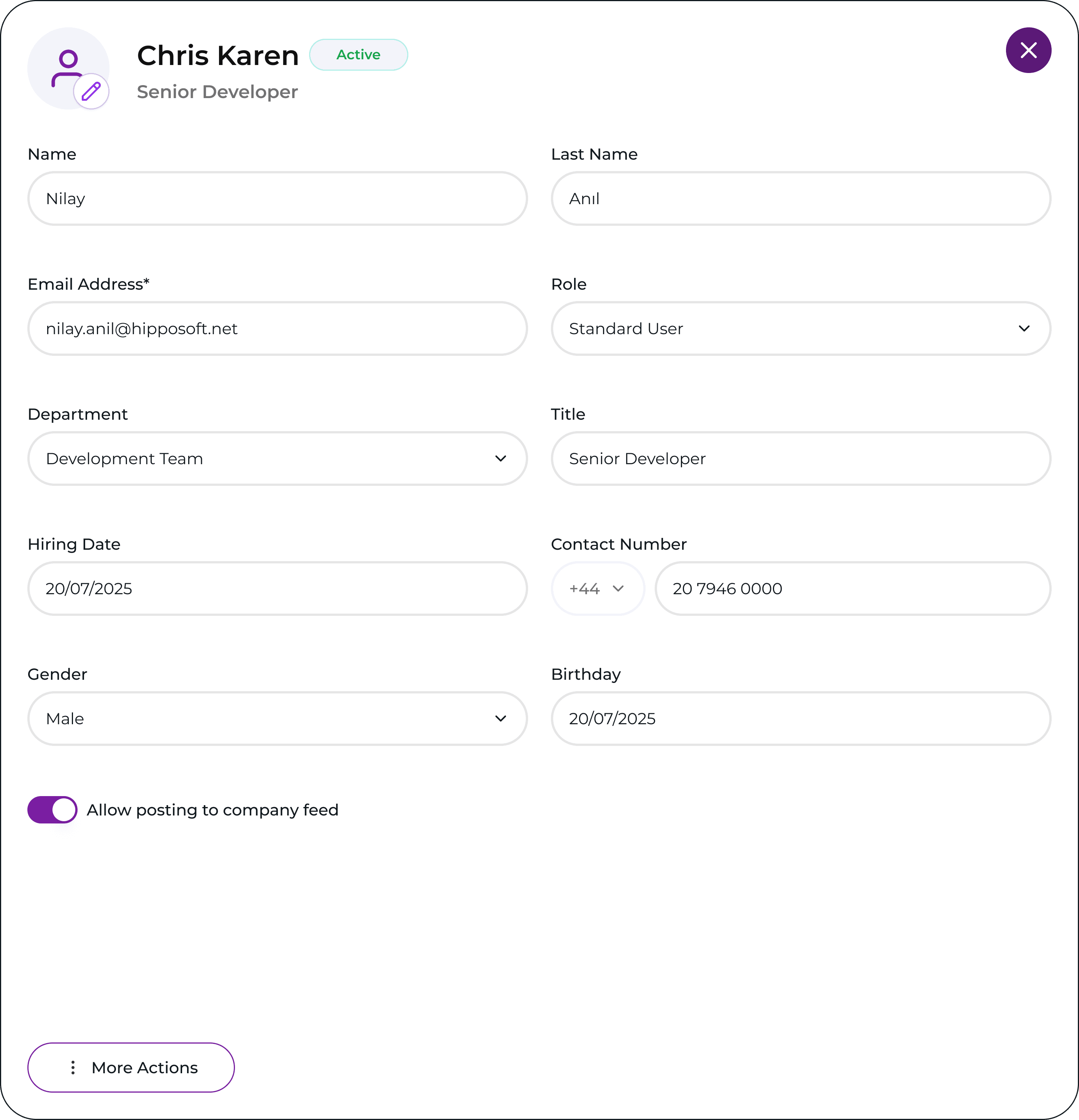Click the pencil edit avatar icon
1079x1120 pixels.
coord(92,91)
